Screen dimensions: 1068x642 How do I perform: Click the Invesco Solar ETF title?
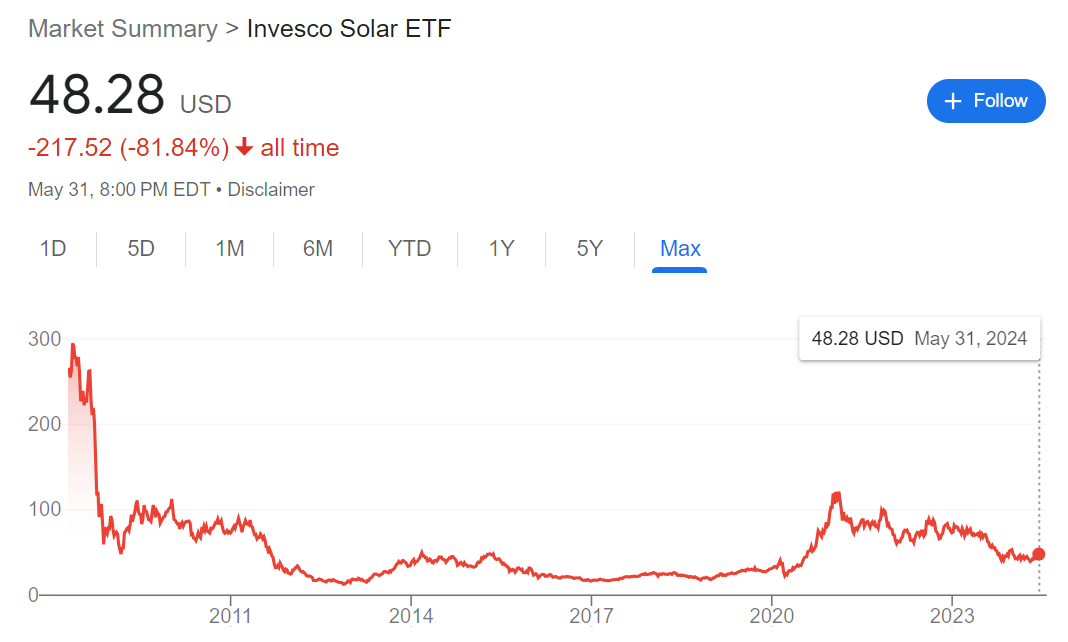pyautogui.click(x=349, y=28)
